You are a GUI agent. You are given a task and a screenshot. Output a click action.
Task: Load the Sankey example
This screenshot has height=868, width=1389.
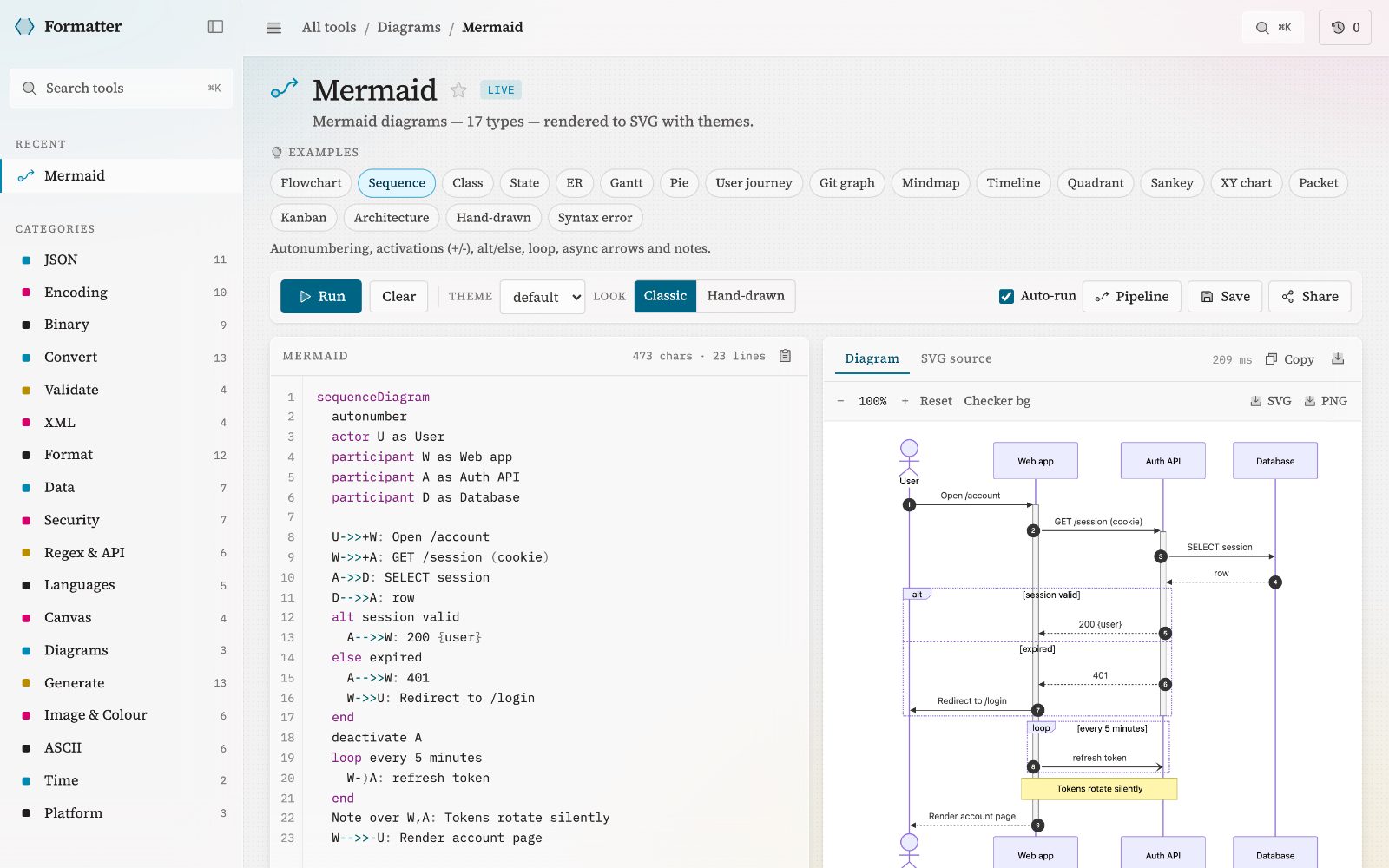tap(1172, 183)
